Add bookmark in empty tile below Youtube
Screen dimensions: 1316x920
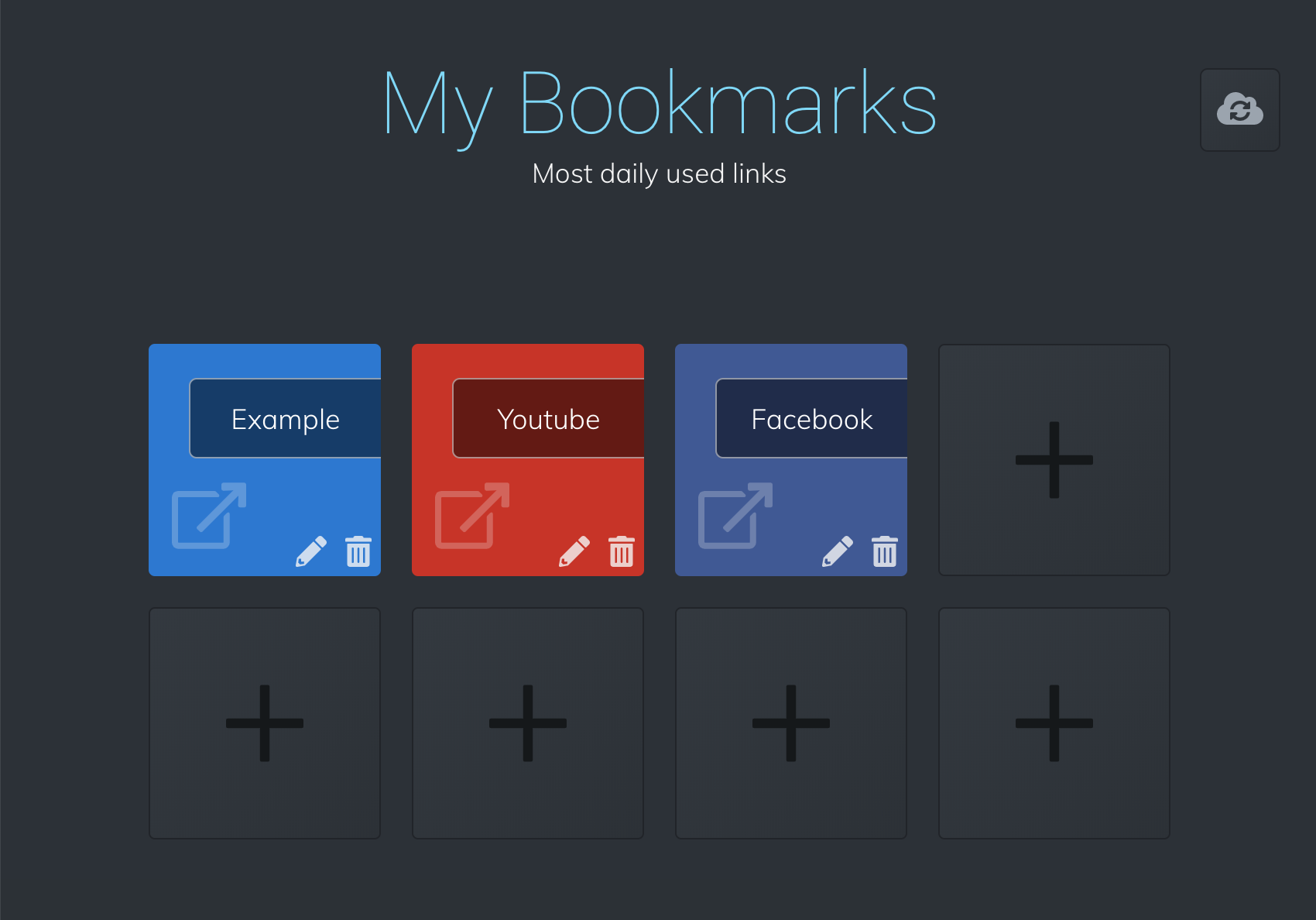click(528, 723)
